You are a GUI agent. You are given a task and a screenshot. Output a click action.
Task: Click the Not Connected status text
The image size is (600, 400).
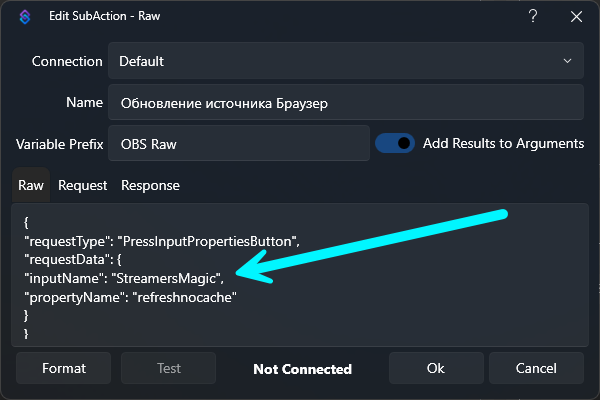point(302,369)
